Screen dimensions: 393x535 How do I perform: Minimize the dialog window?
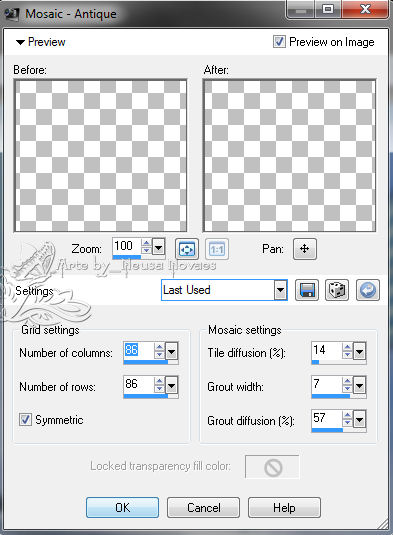click(x=301, y=9)
